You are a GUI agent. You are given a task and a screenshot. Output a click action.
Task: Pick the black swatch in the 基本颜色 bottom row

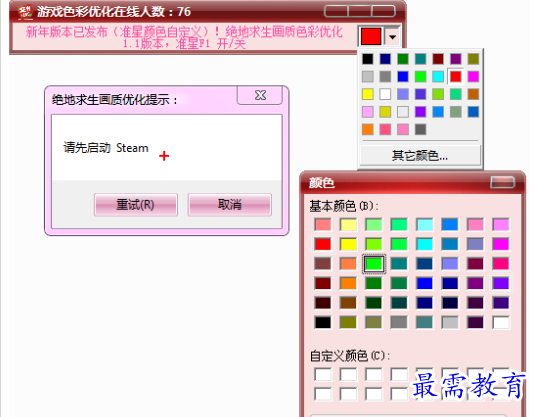pyautogui.click(x=323, y=322)
